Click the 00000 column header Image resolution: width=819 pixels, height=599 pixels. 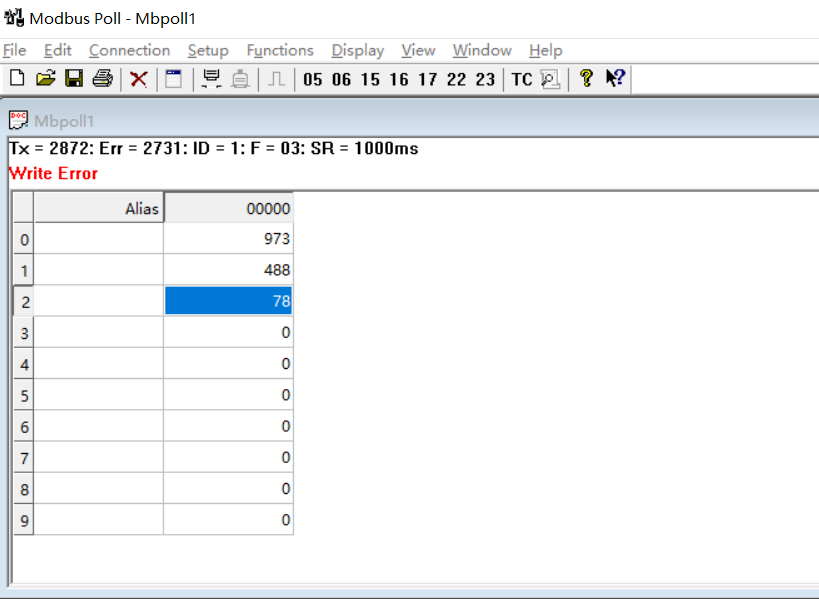tap(229, 208)
